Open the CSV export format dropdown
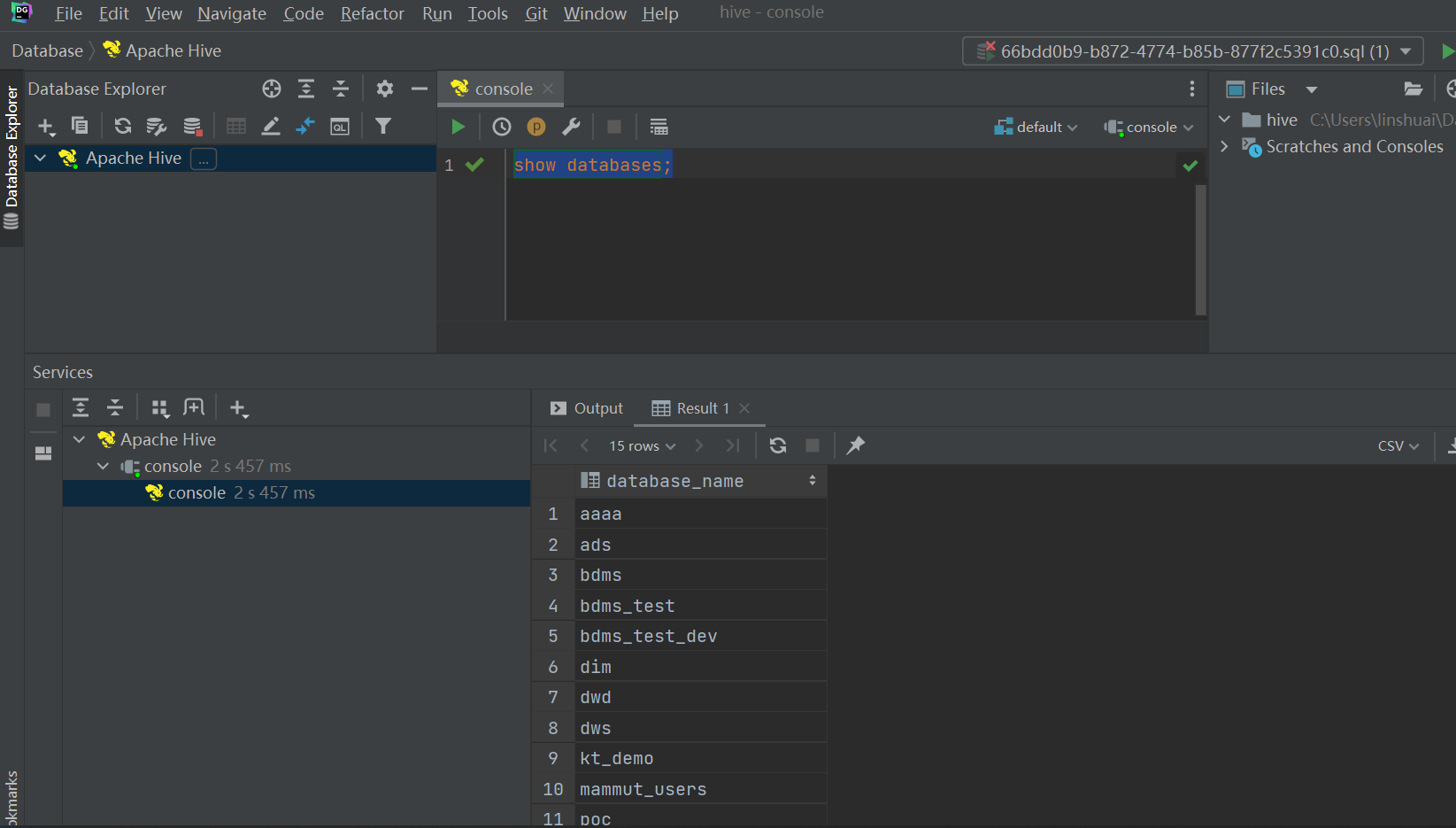 [x=1398, y=445]
